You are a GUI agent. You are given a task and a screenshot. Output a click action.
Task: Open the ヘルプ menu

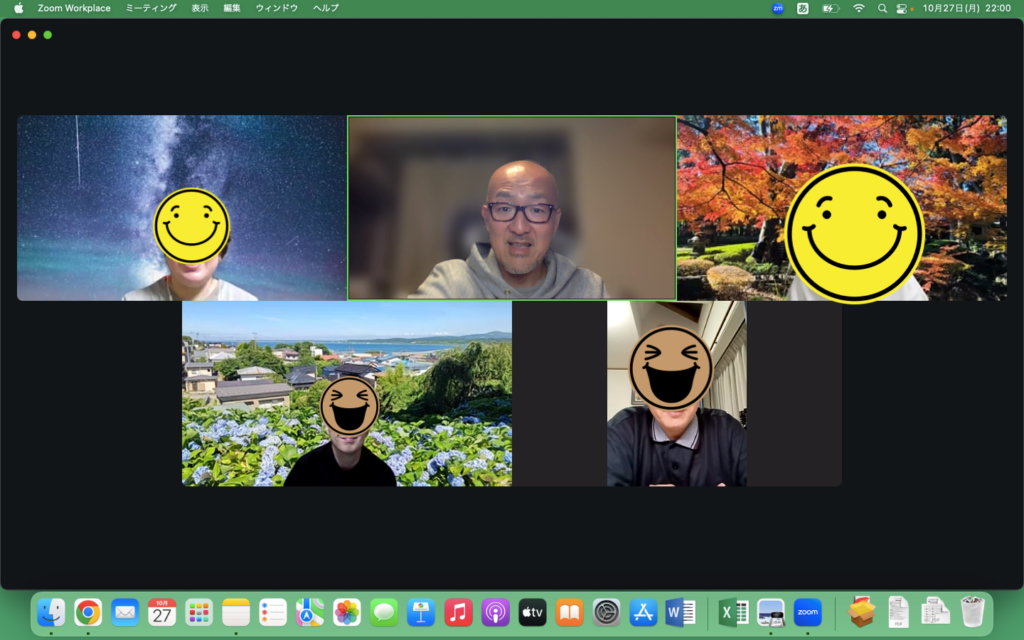[x=326, y=8]
